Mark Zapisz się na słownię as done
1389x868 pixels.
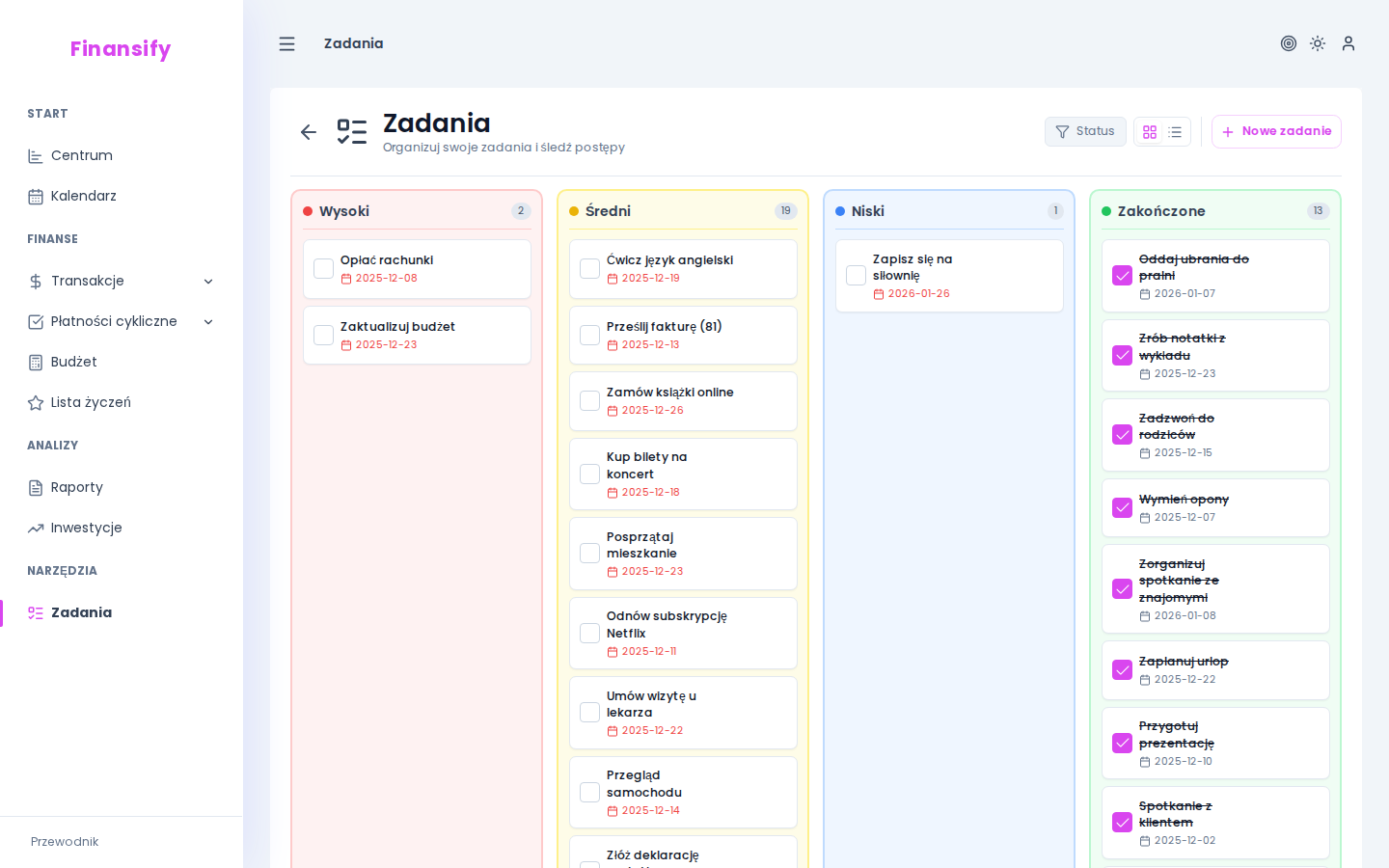[x=856, y=275]
